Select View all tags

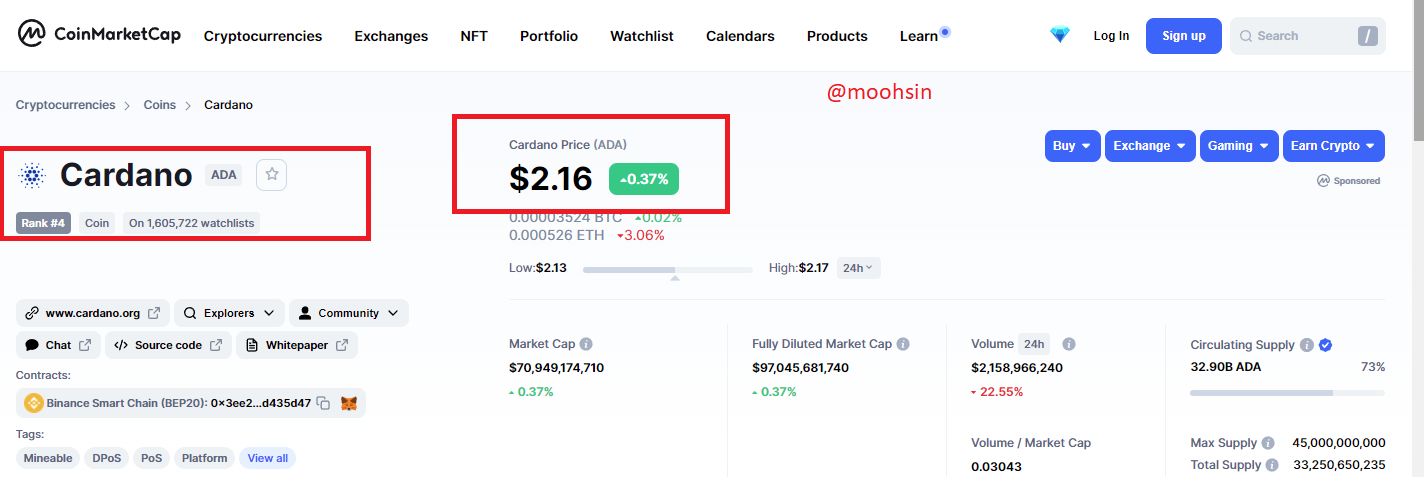coord(267,458)
